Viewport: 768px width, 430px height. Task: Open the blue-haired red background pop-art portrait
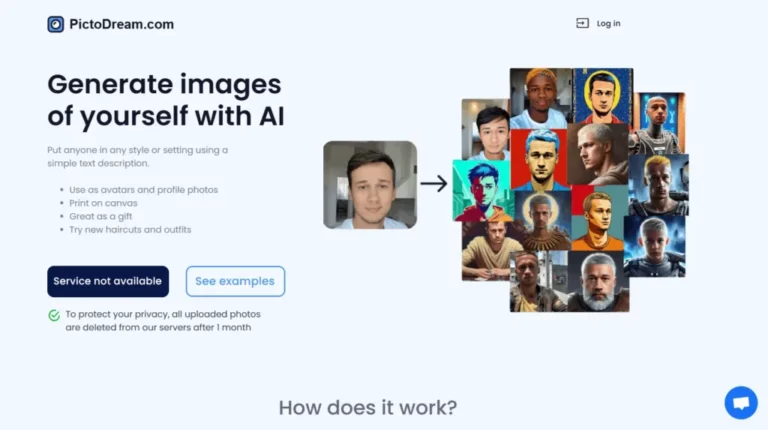pos(540,160)
